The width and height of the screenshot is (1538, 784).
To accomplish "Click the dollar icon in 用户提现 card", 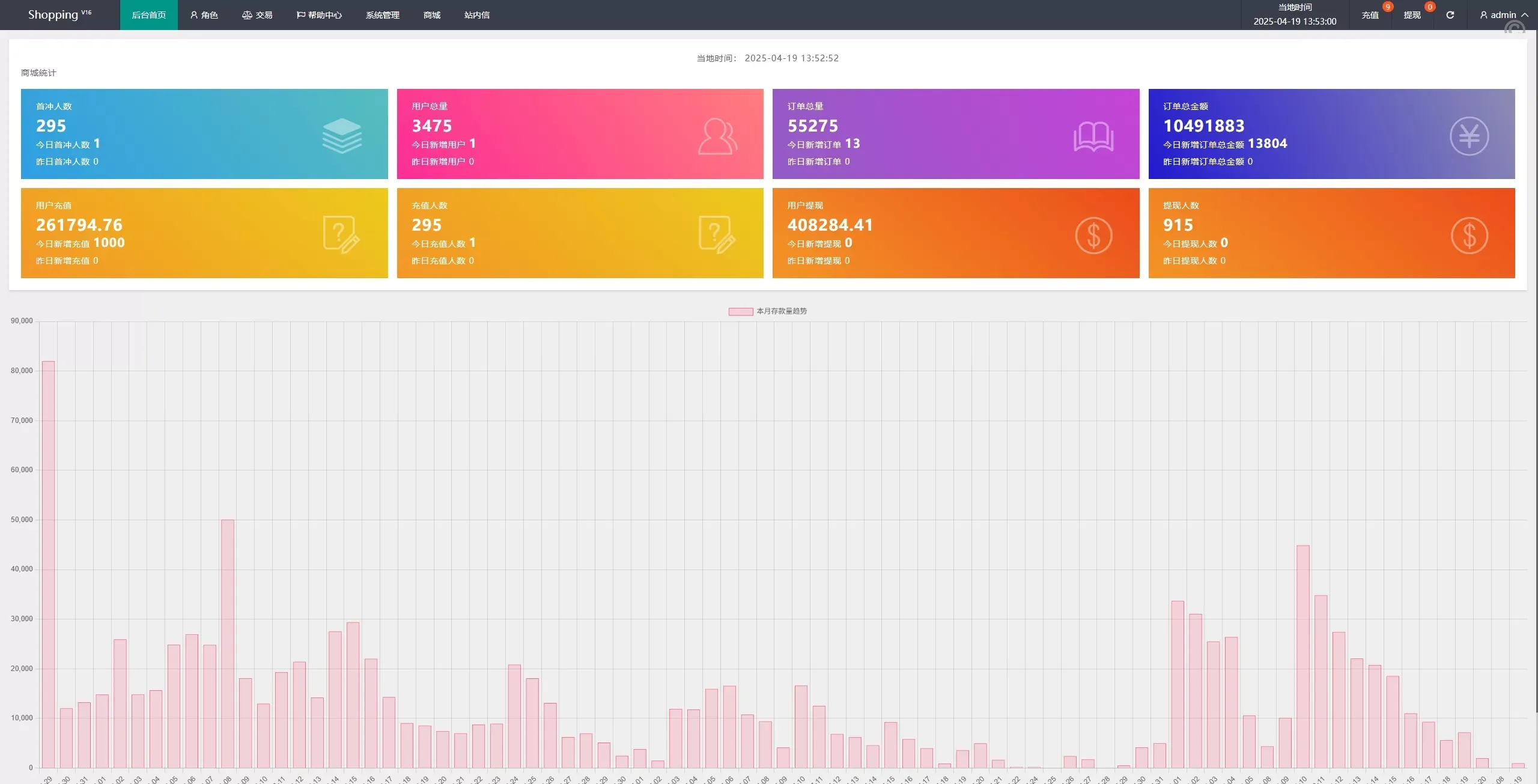I will click(1093, 236).
